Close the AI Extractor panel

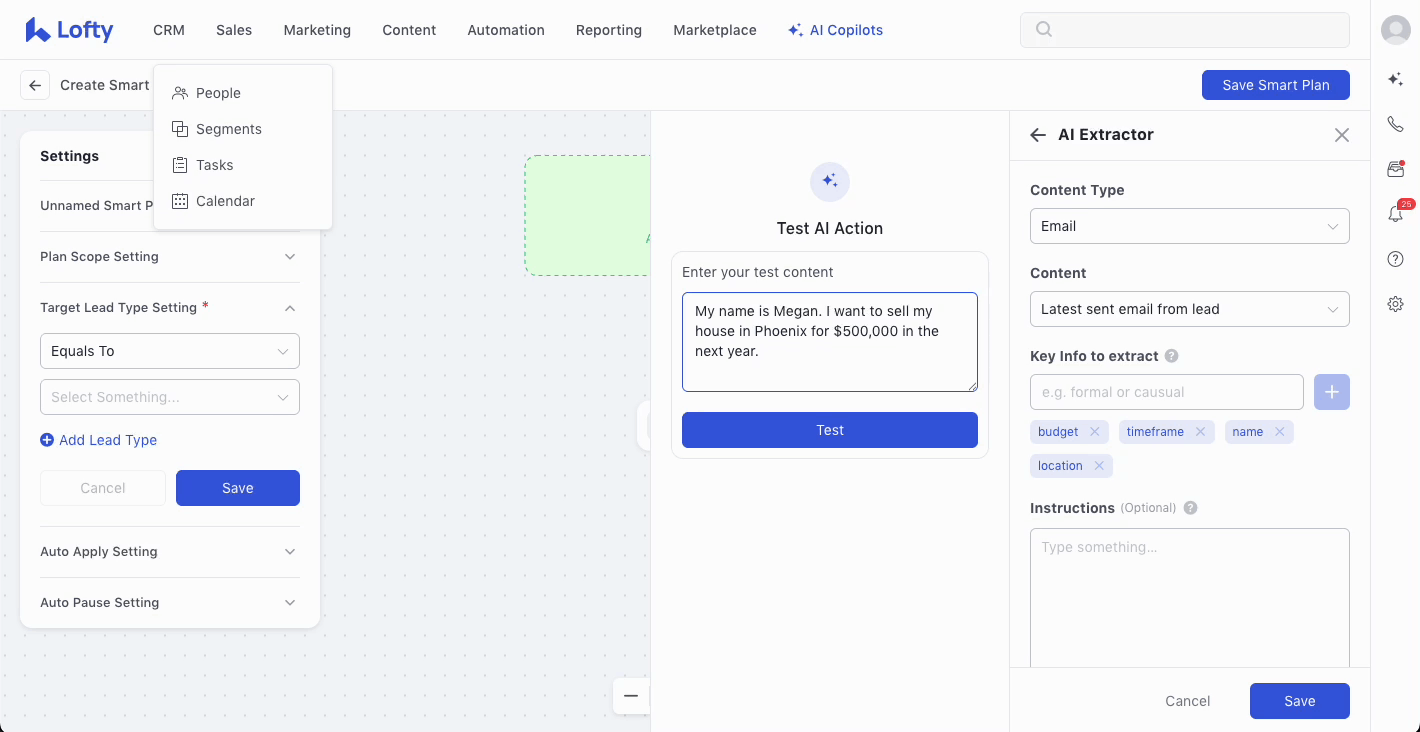tap(1342, 135)
